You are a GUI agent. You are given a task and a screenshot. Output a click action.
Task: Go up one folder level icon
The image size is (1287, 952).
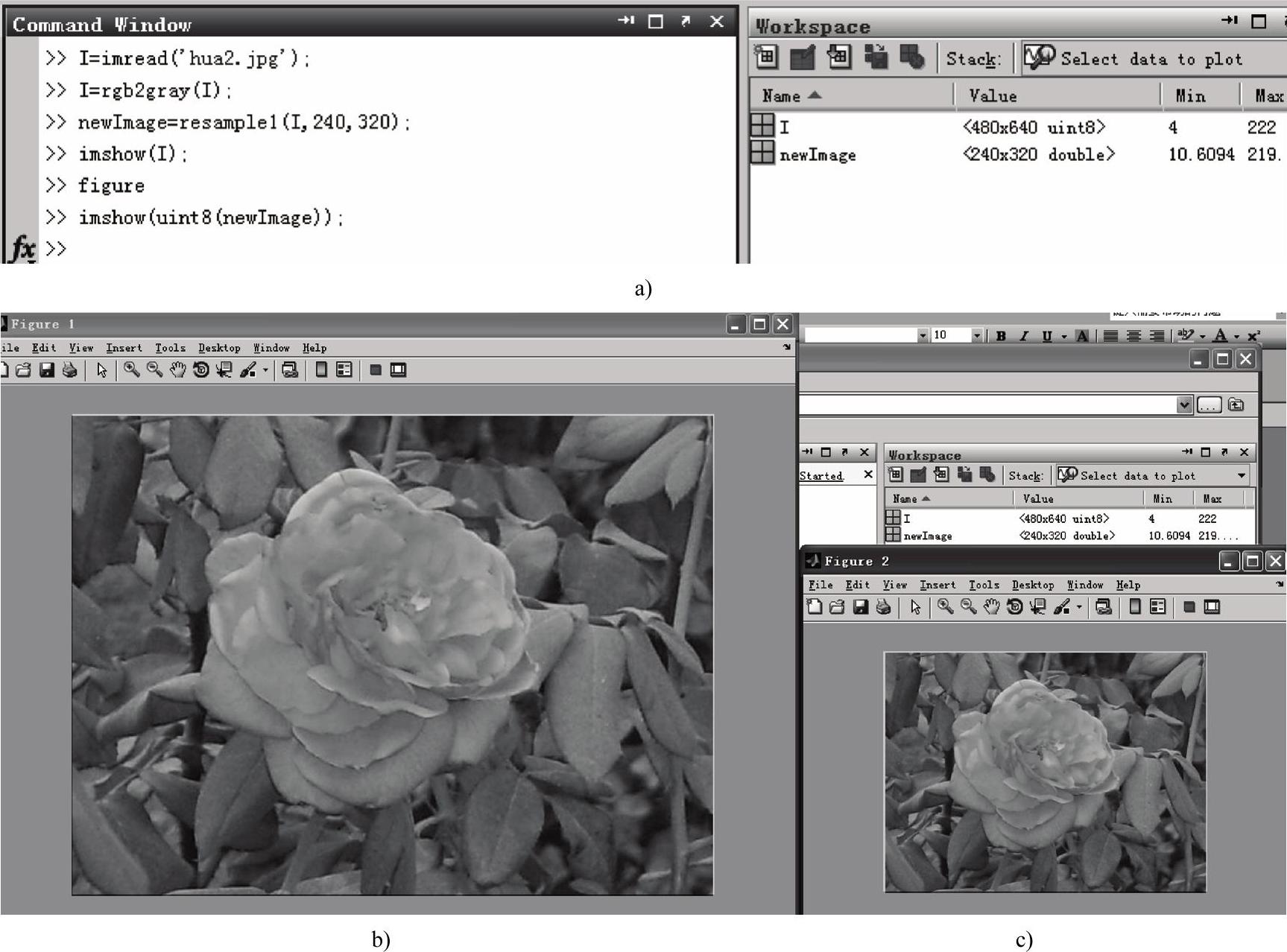click(x=1236, y=404)
